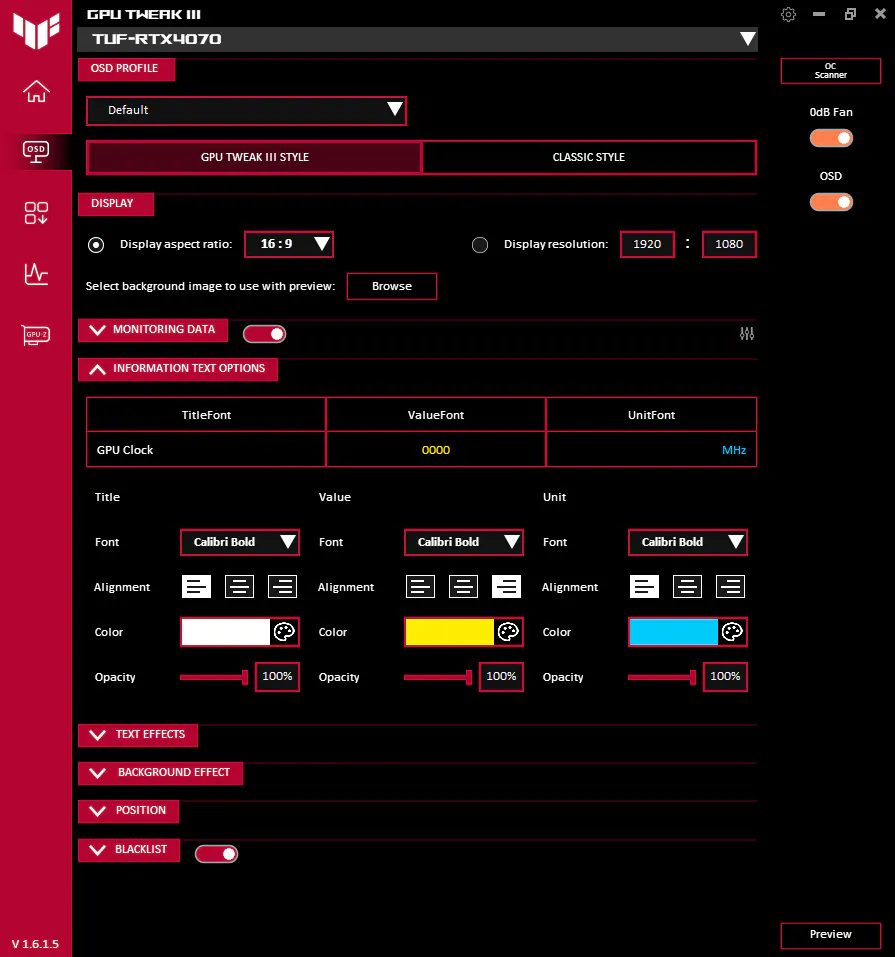This screenshot has height=957, width=895.
Task: Click the cyan Unit color swatch
Action: pyautogui.click(x=674, y=632)
